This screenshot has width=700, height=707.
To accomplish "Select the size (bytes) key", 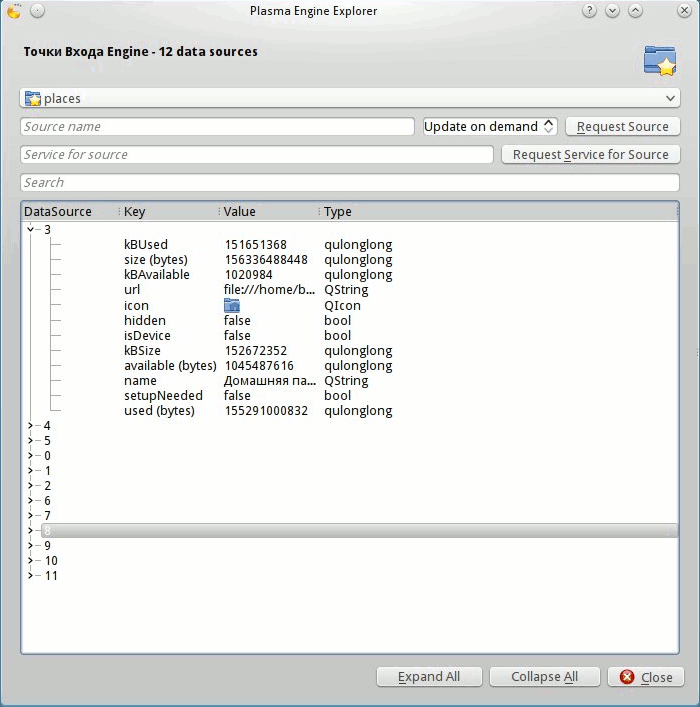I will coord(156,260).
